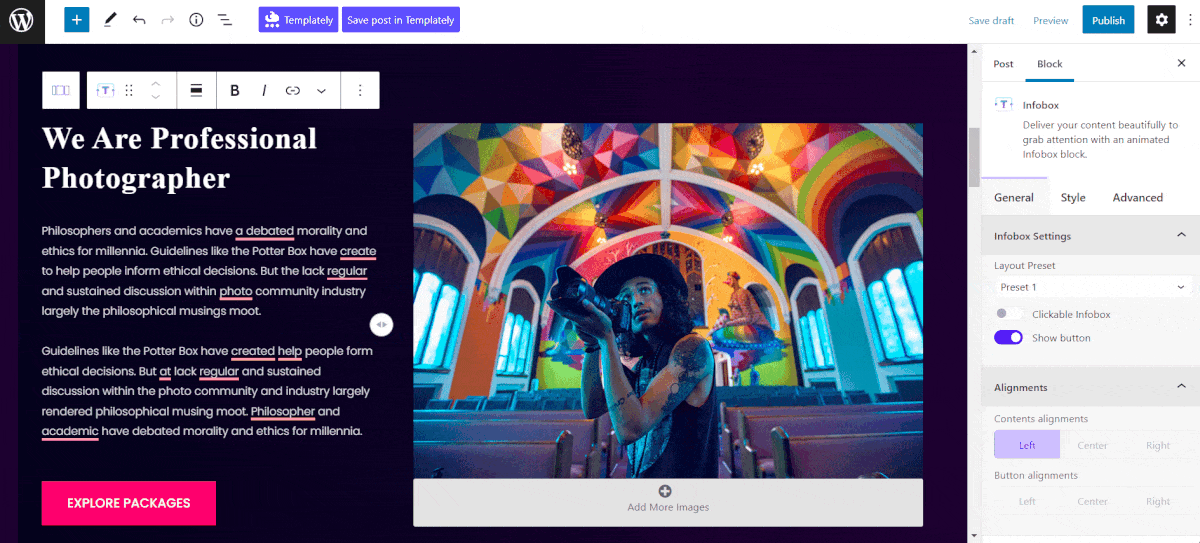Open the WordPress logo menu
The image size is (1200, 543).
coord(22,20)
